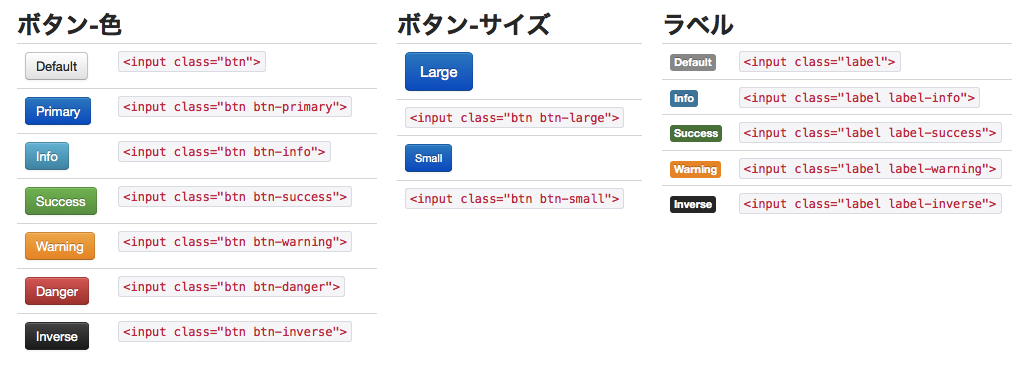This screenshot has width=1030, height=370.
Task: Select the light-blue Info button
Action: click(x=47, y=156)
